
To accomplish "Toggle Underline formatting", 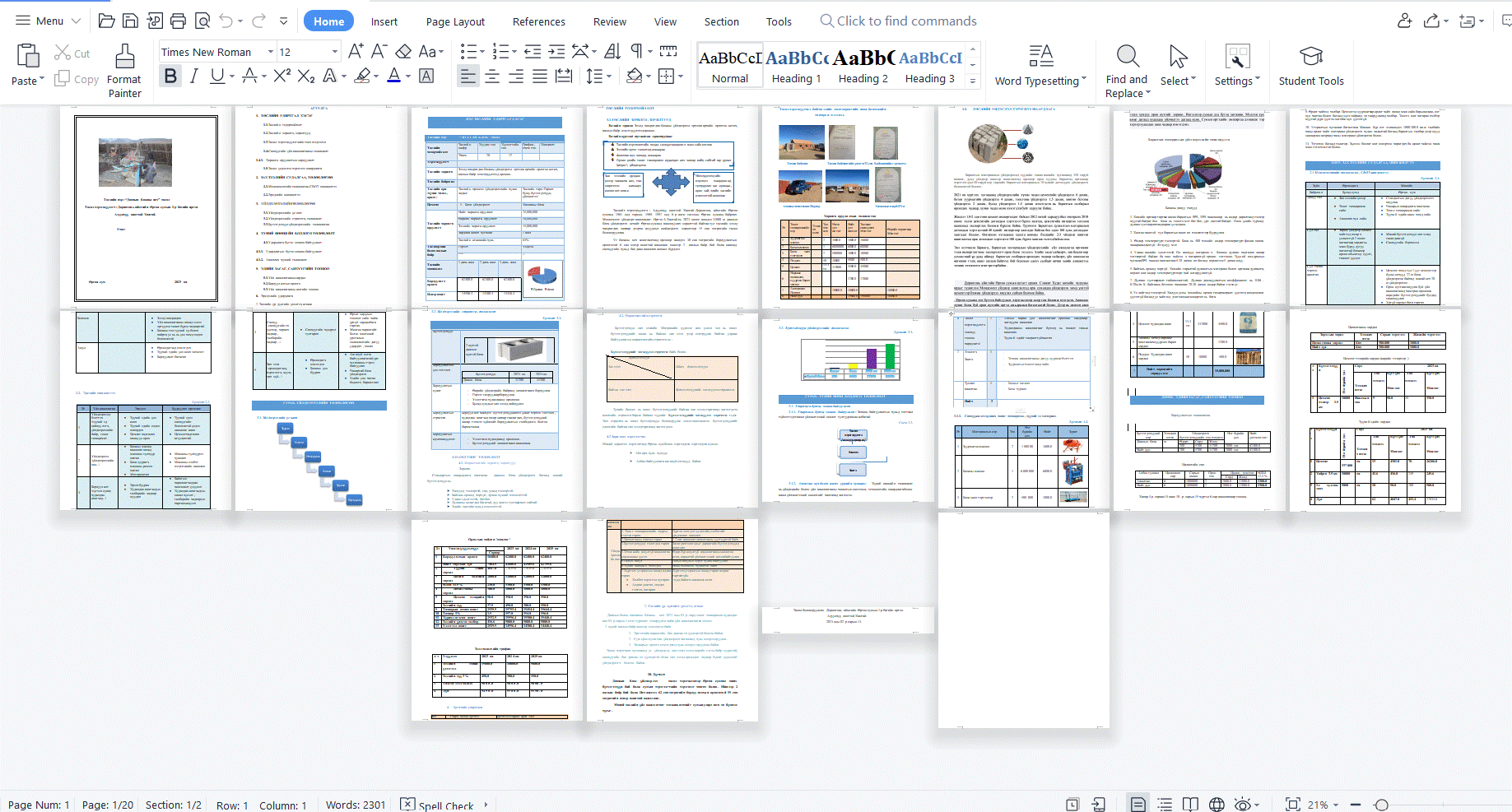I will 217,76.
